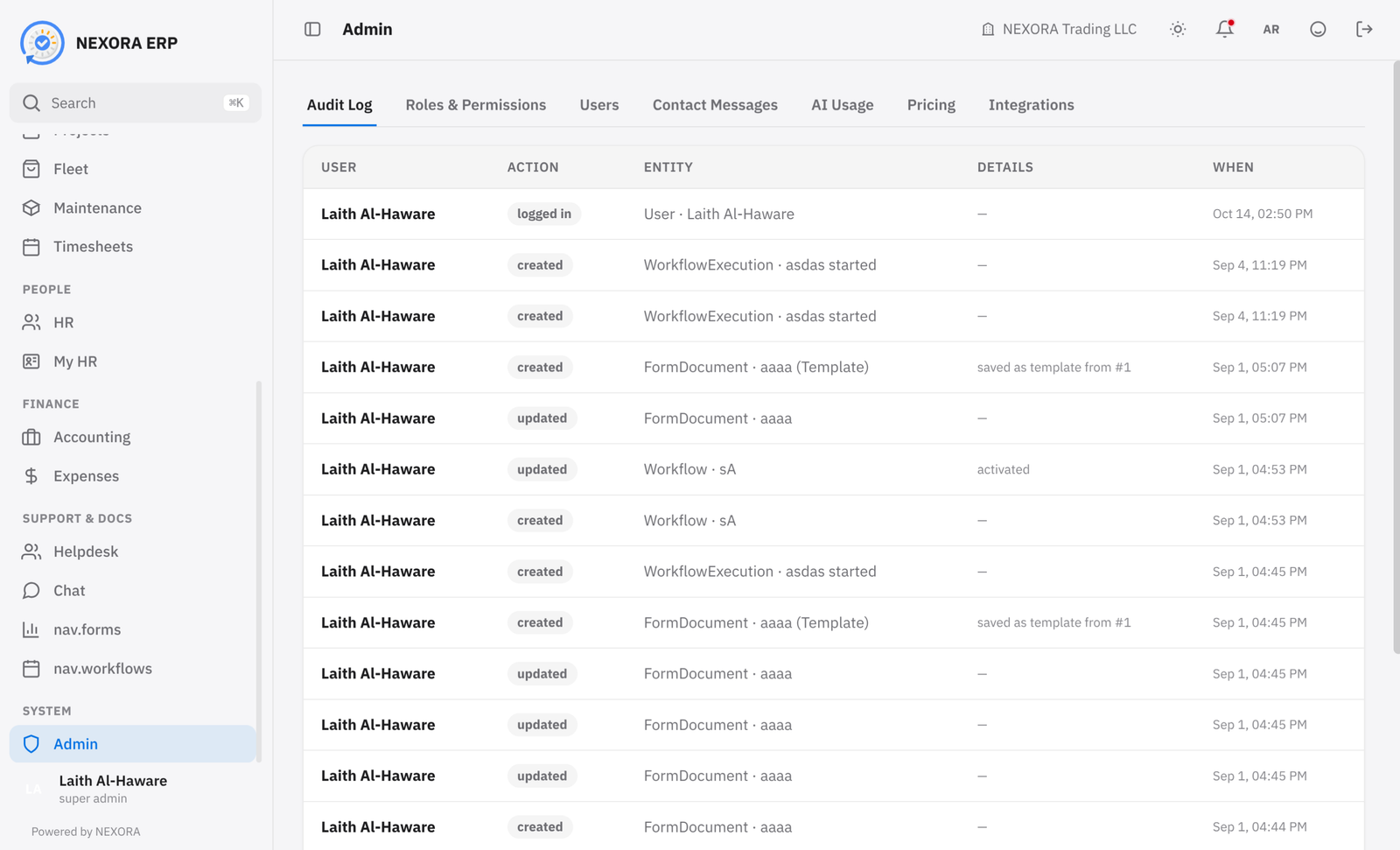The width and height of the screenshot is (1400, 850).
Task: Open Maintenance module
Action: pyautogui.click(x=133, y=207)
